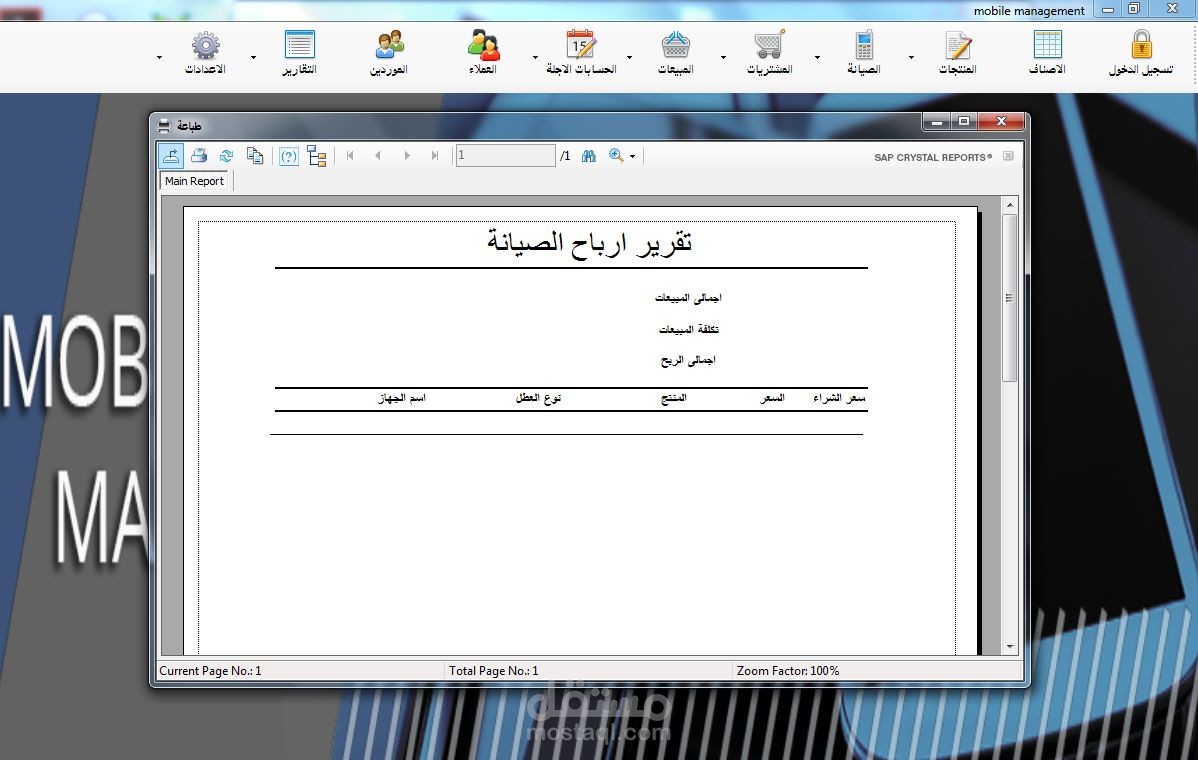Image resolution: width=1198 pixels, height=760 pixels.
Task: Expand the الصيانة dropdown arrow
Action: pos(818,57)
